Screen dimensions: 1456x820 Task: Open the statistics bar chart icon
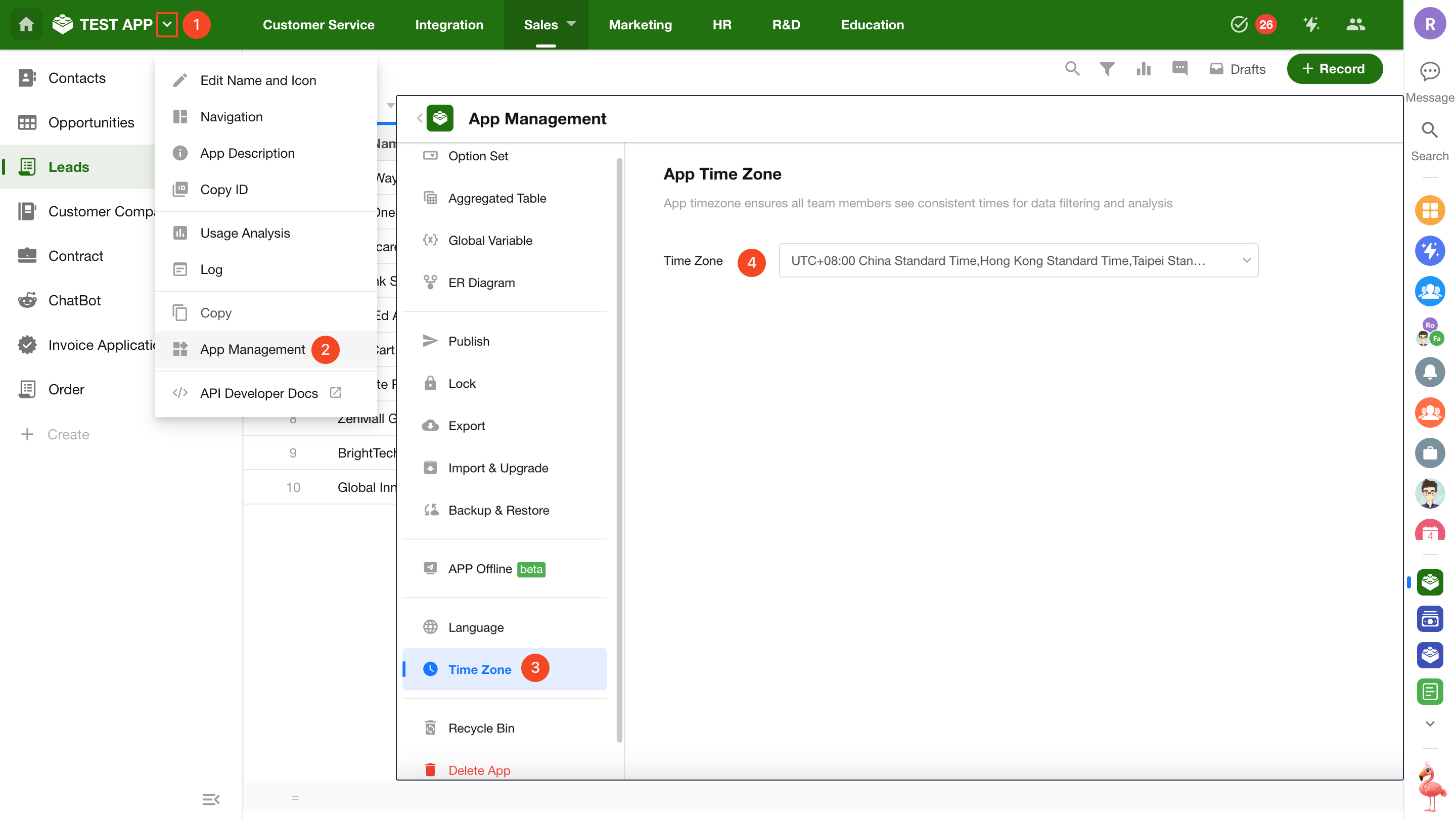click(1144, 69)
